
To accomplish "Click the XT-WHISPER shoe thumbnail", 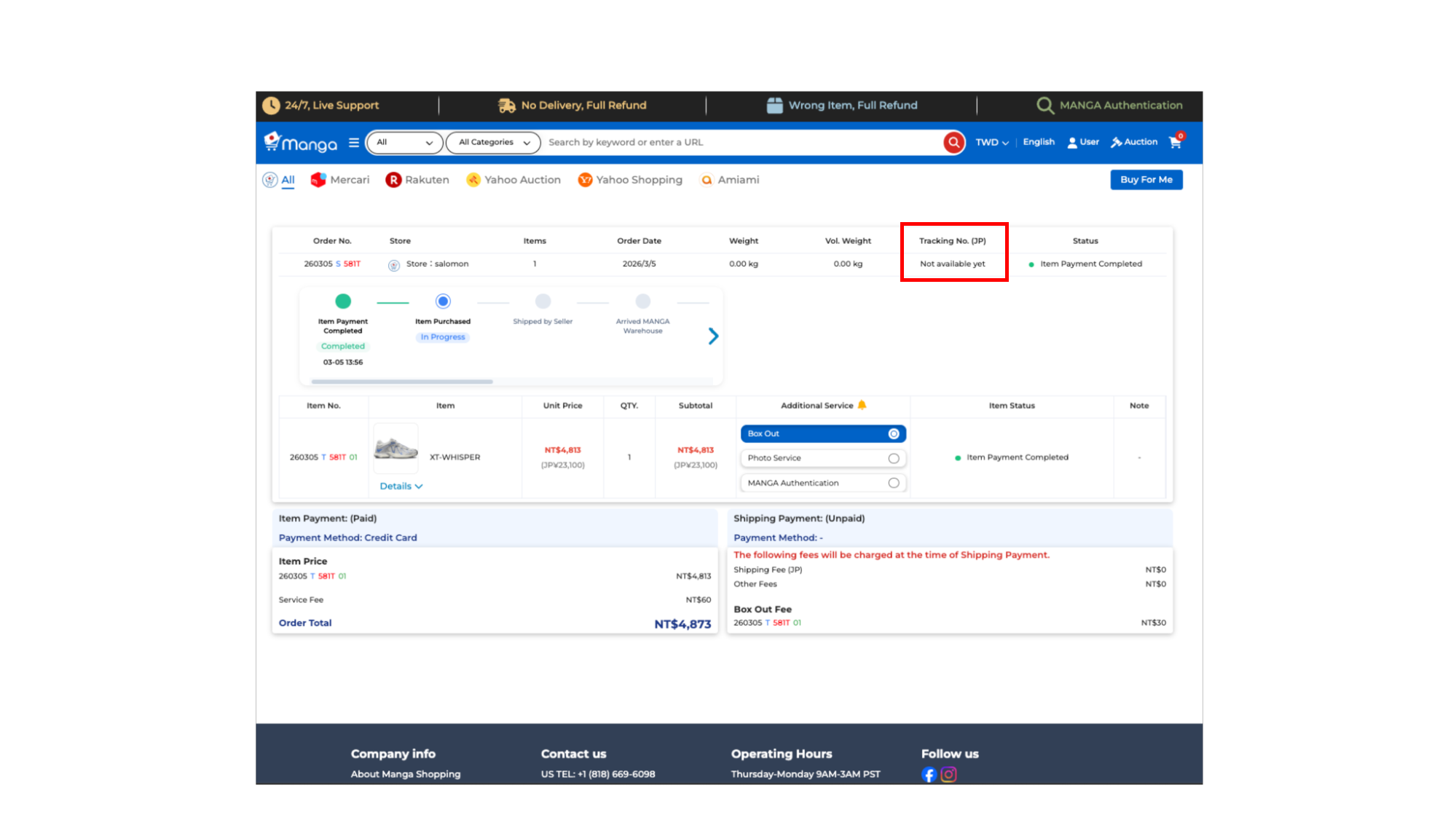I will [x=396, y=449].
